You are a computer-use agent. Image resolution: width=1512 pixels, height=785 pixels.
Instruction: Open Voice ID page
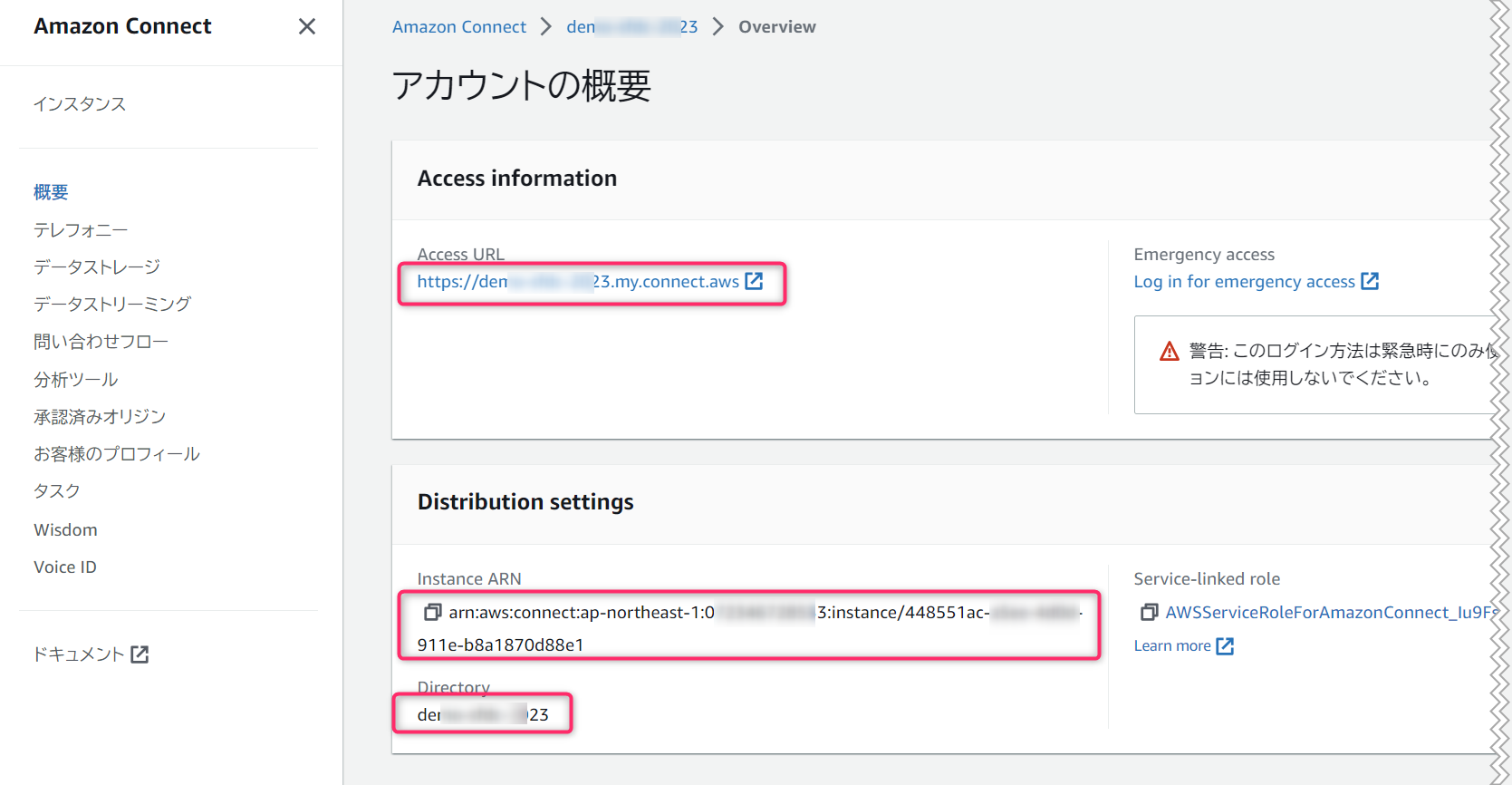tap(65, 567)
